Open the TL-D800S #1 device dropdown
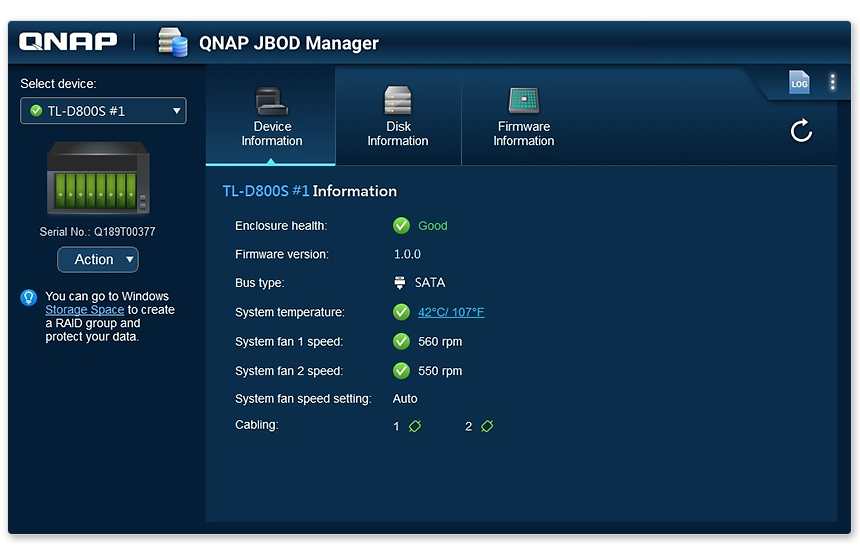 point(103,111)
